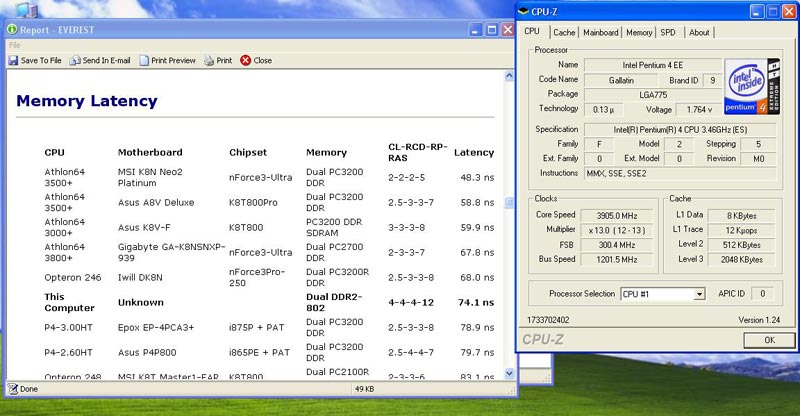Click the 48.3 ns latency value
The width and height of the screenshot is (800, 416).
[x=477, y=178]
